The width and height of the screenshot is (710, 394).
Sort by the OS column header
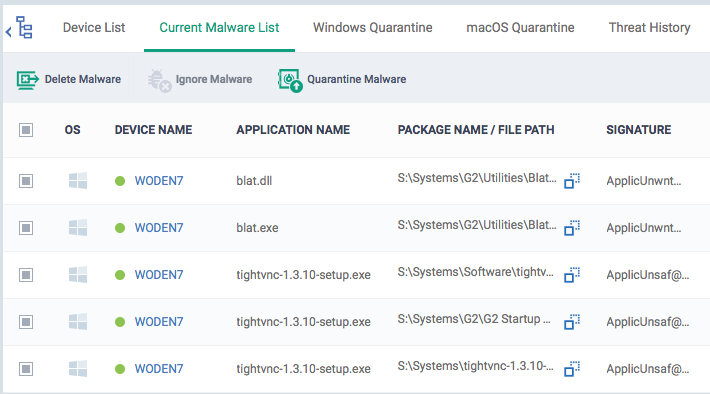(72, 130)
